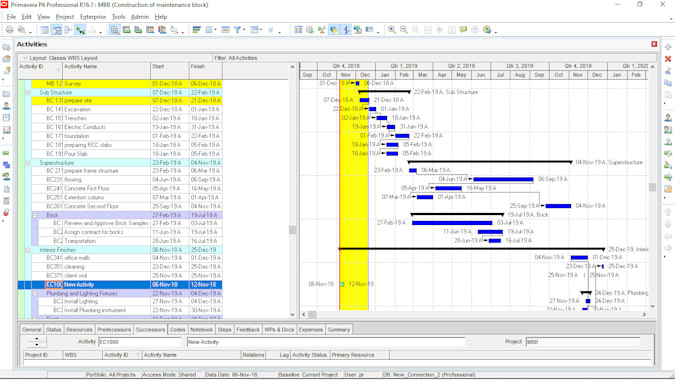Open Projects icon at top of left sidebar

7,47
